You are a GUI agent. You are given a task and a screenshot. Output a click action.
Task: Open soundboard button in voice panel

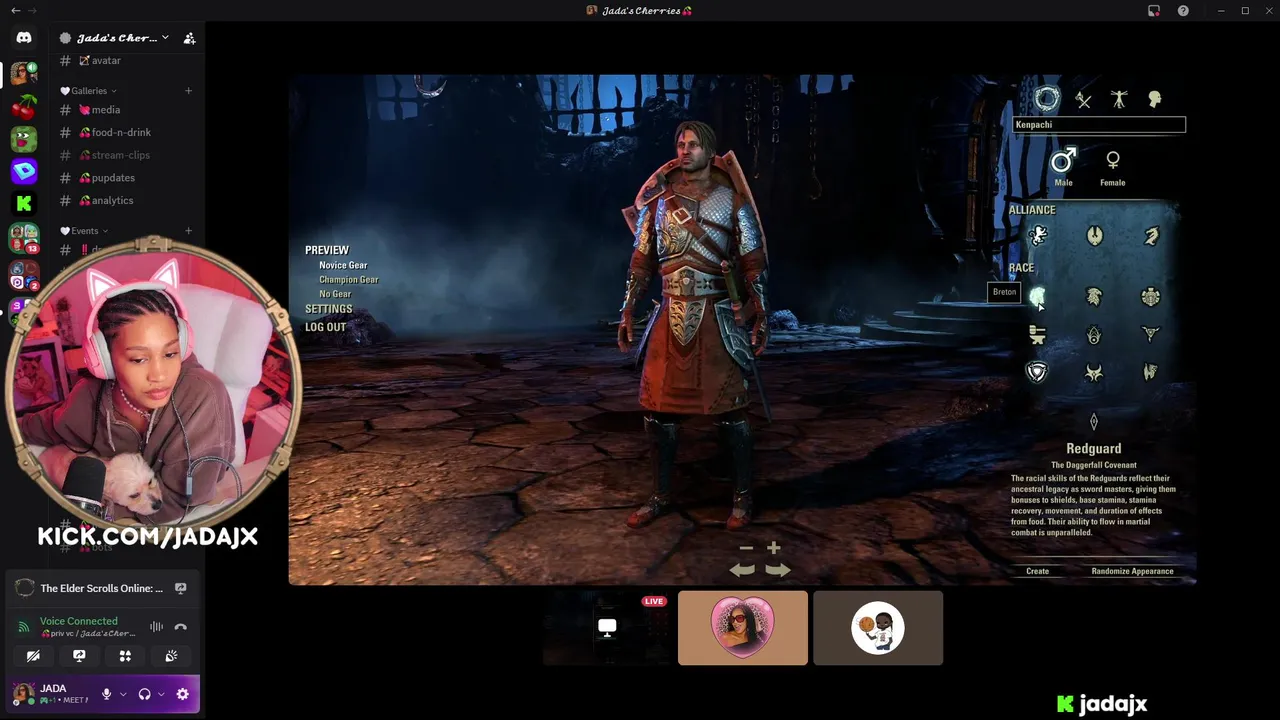pos(171,656)
